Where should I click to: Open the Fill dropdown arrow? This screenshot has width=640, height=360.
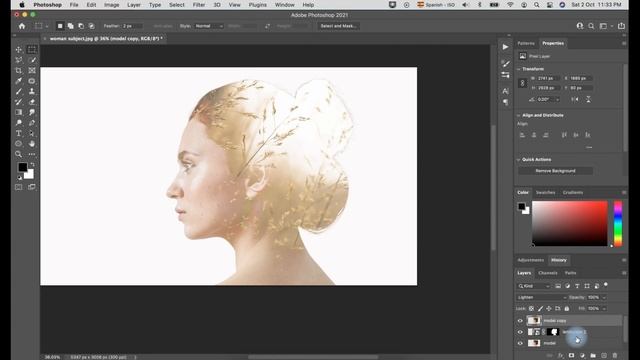tap(604, 309)
